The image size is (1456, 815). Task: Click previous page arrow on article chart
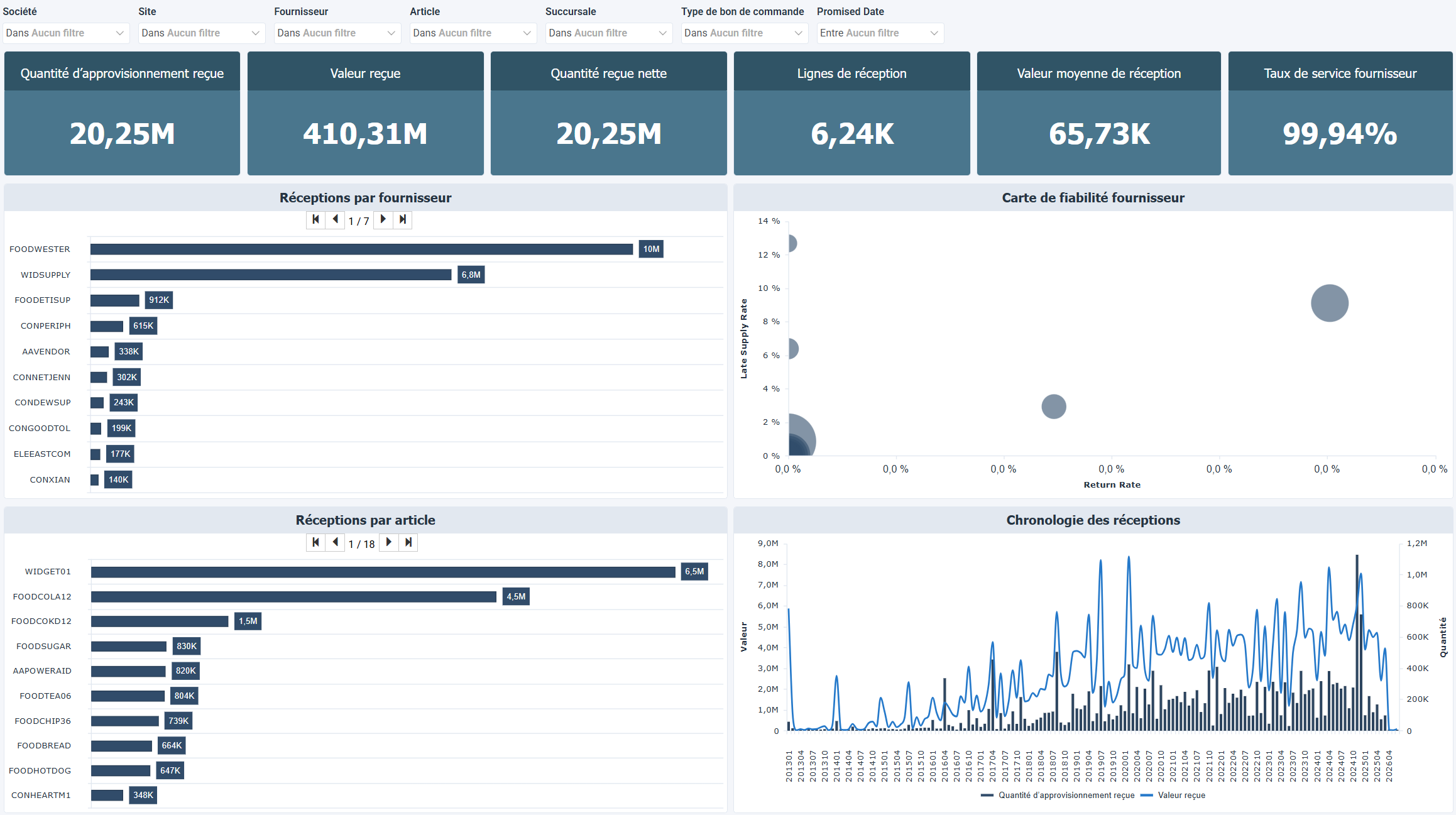(336, 542)
